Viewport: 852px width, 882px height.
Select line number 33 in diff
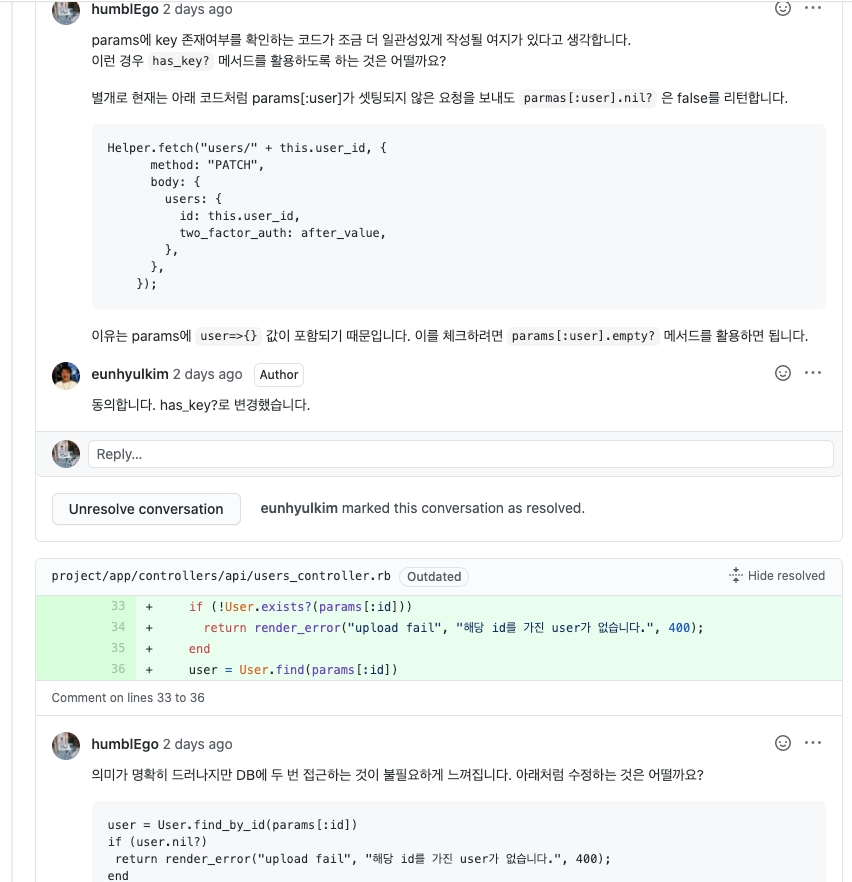118,606
